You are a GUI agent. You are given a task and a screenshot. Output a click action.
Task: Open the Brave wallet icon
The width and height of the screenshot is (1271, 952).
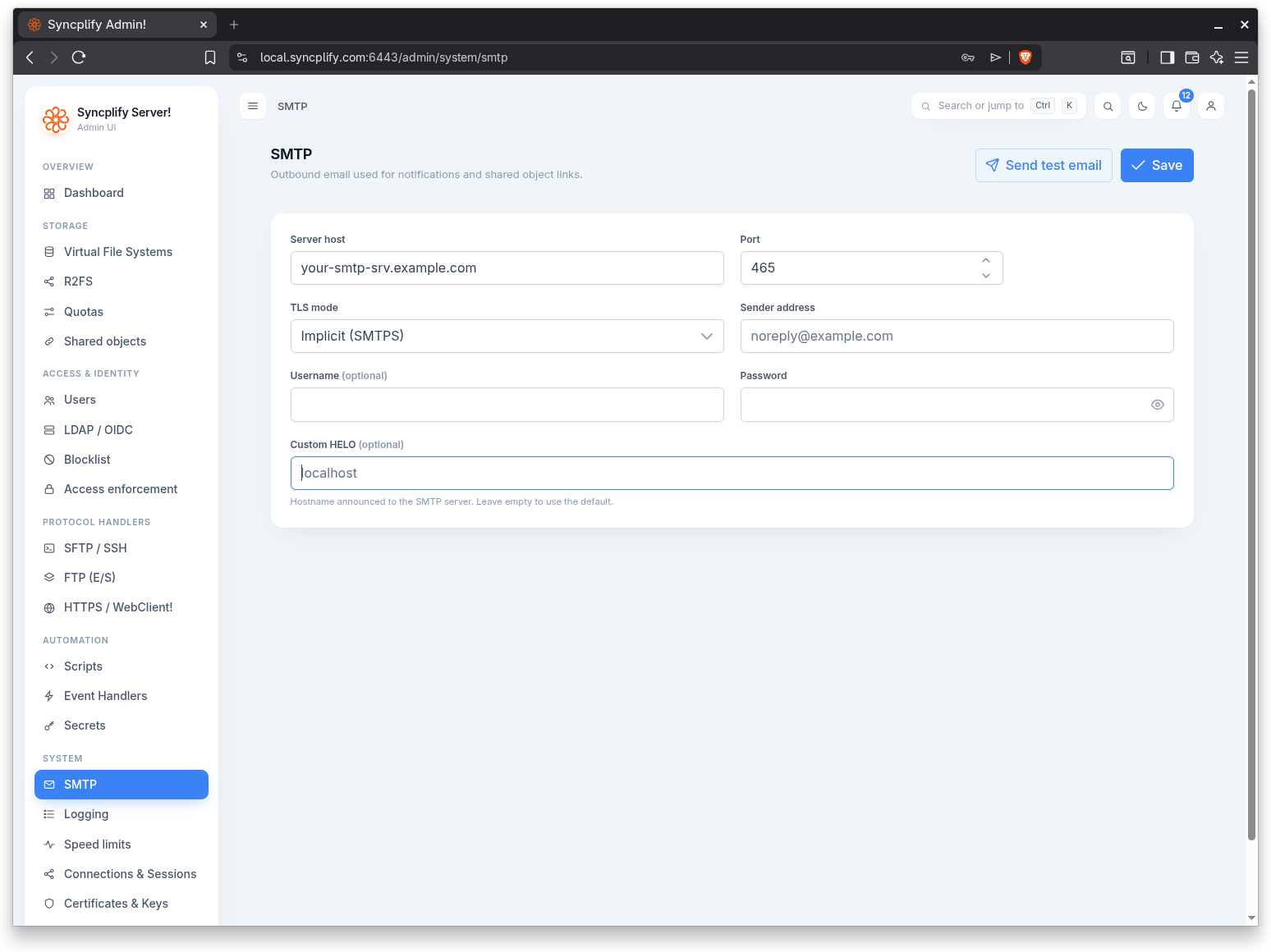(1192, 57)
